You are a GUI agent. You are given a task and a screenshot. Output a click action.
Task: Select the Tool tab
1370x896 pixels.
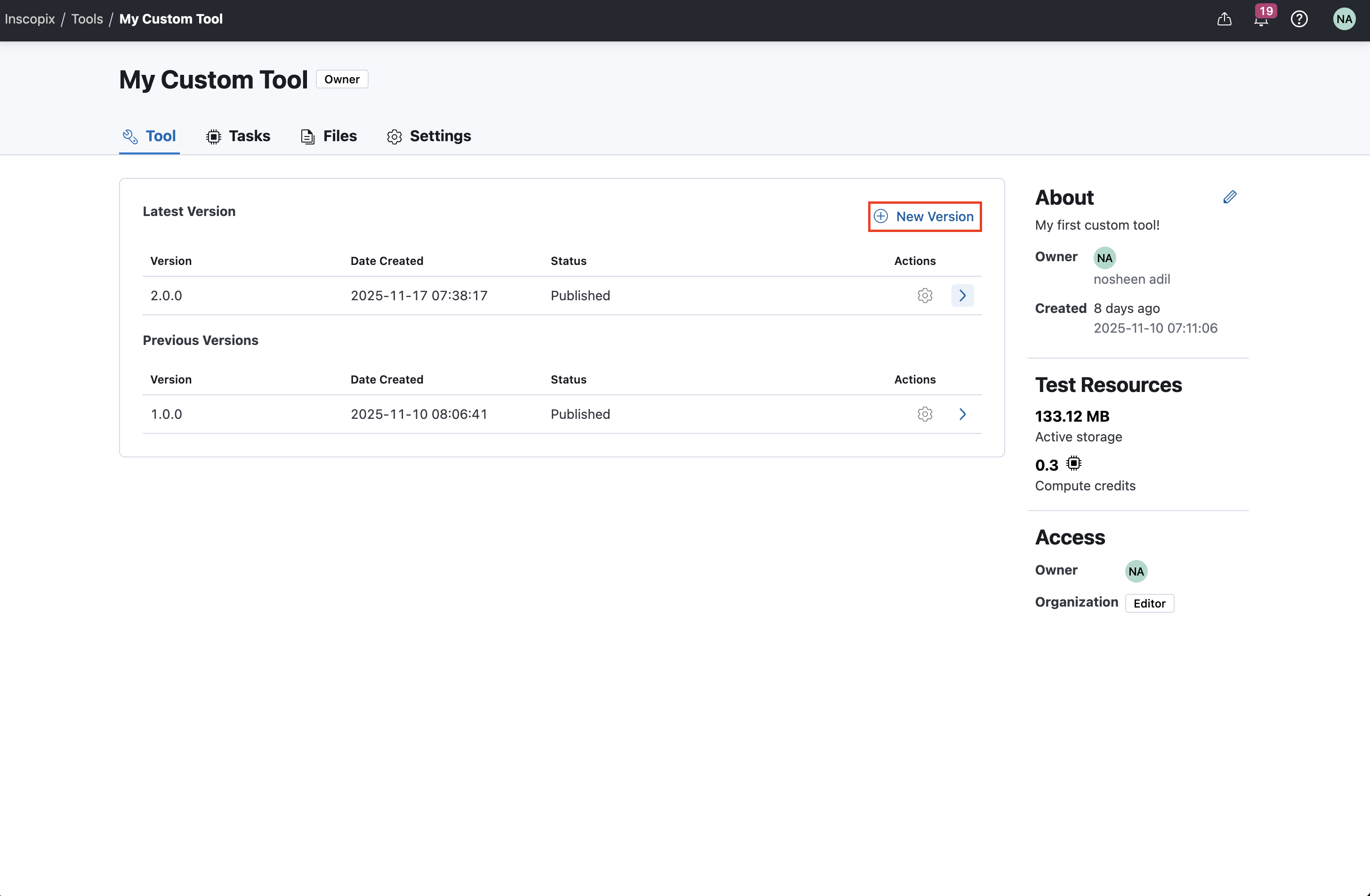(x=149, y=136)
